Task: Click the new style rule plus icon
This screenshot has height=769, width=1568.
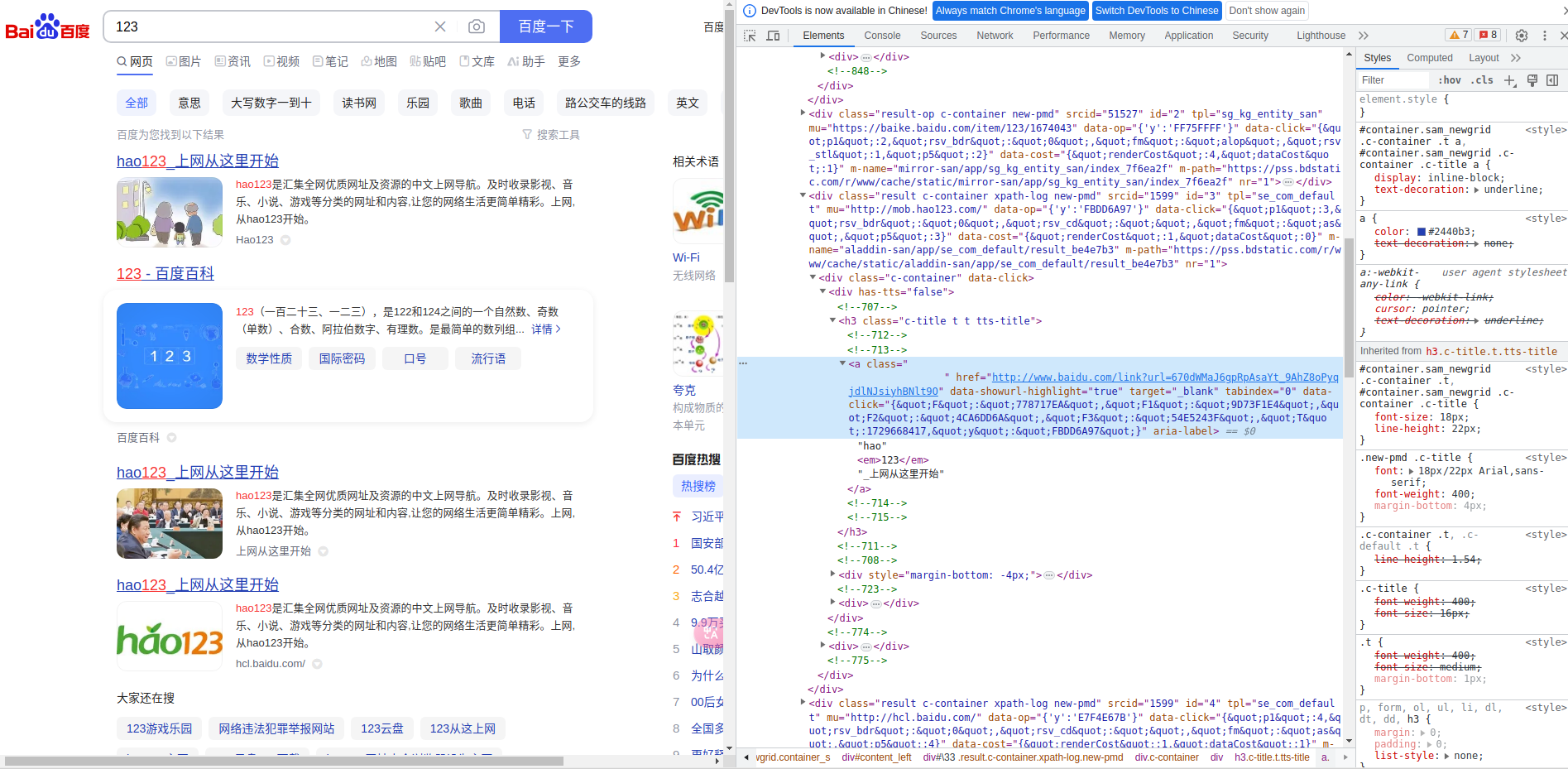Action: pos(1509,80)
